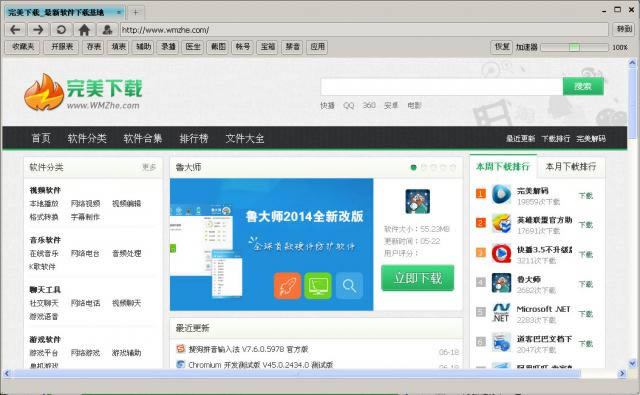Reload the page with the refresh icon
Image resolution: width=640 pixels, height=395 pixels.
[61, 30]
